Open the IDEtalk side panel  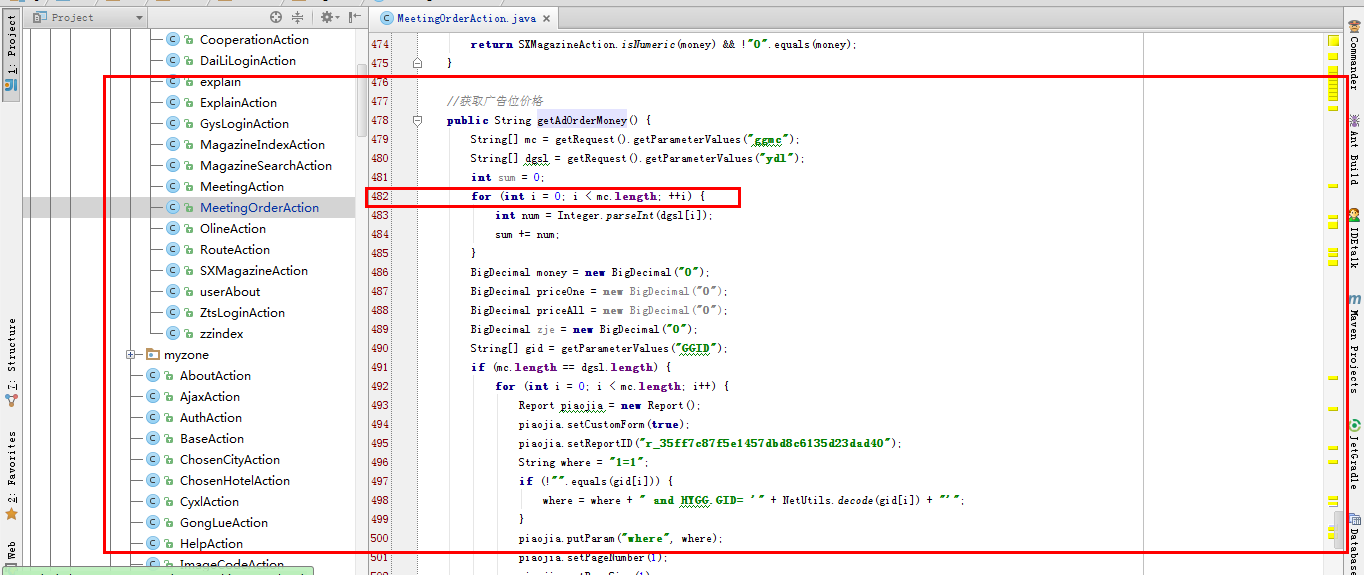1354,238
